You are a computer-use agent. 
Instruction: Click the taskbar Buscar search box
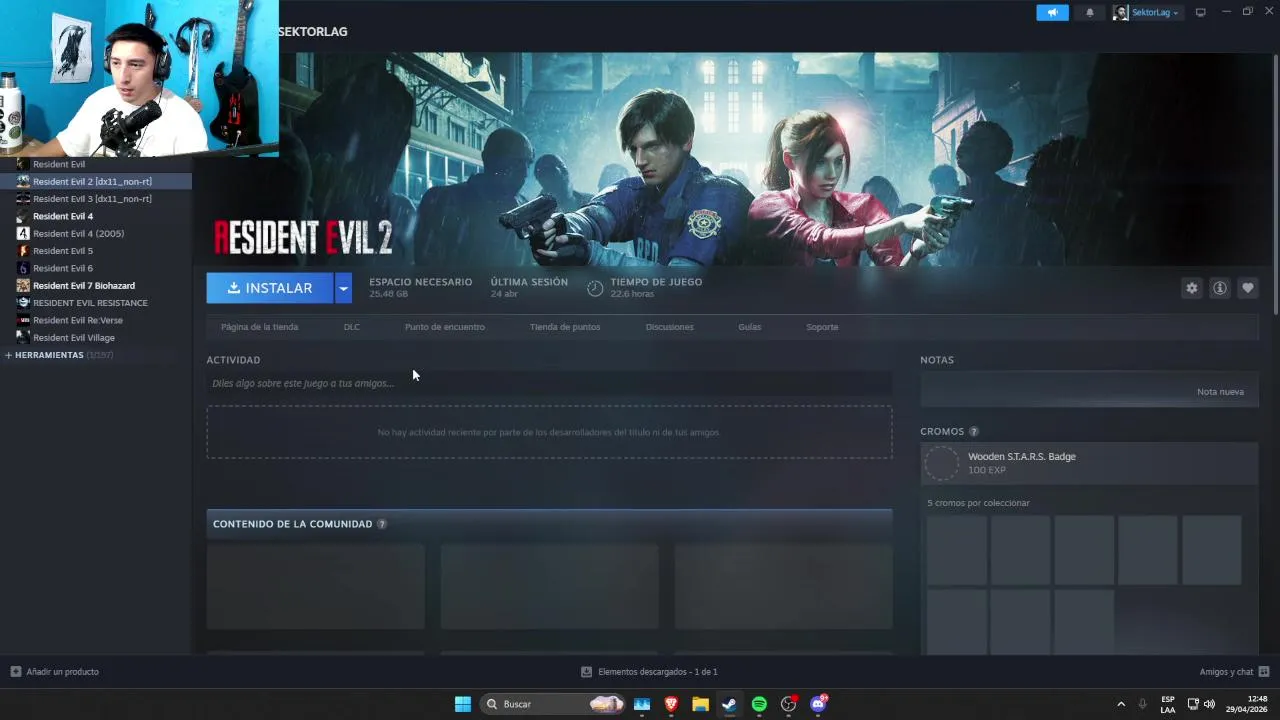click(553, 704)
